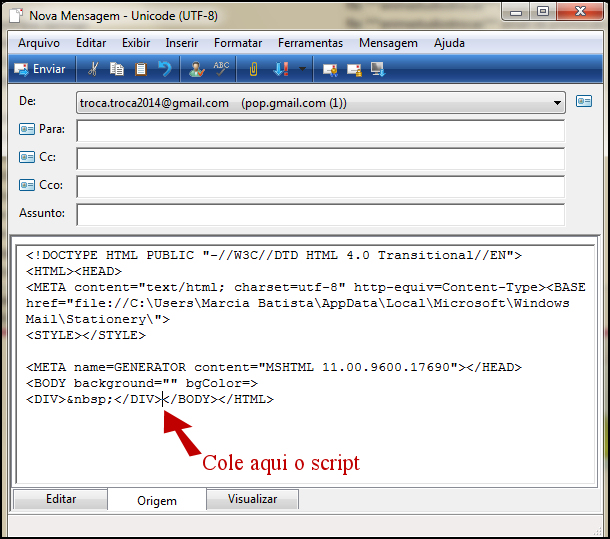The image size is (610, 539).
Task: Open the Ferramentas menu
Action: pyautogui.click(x=310, y=43)
